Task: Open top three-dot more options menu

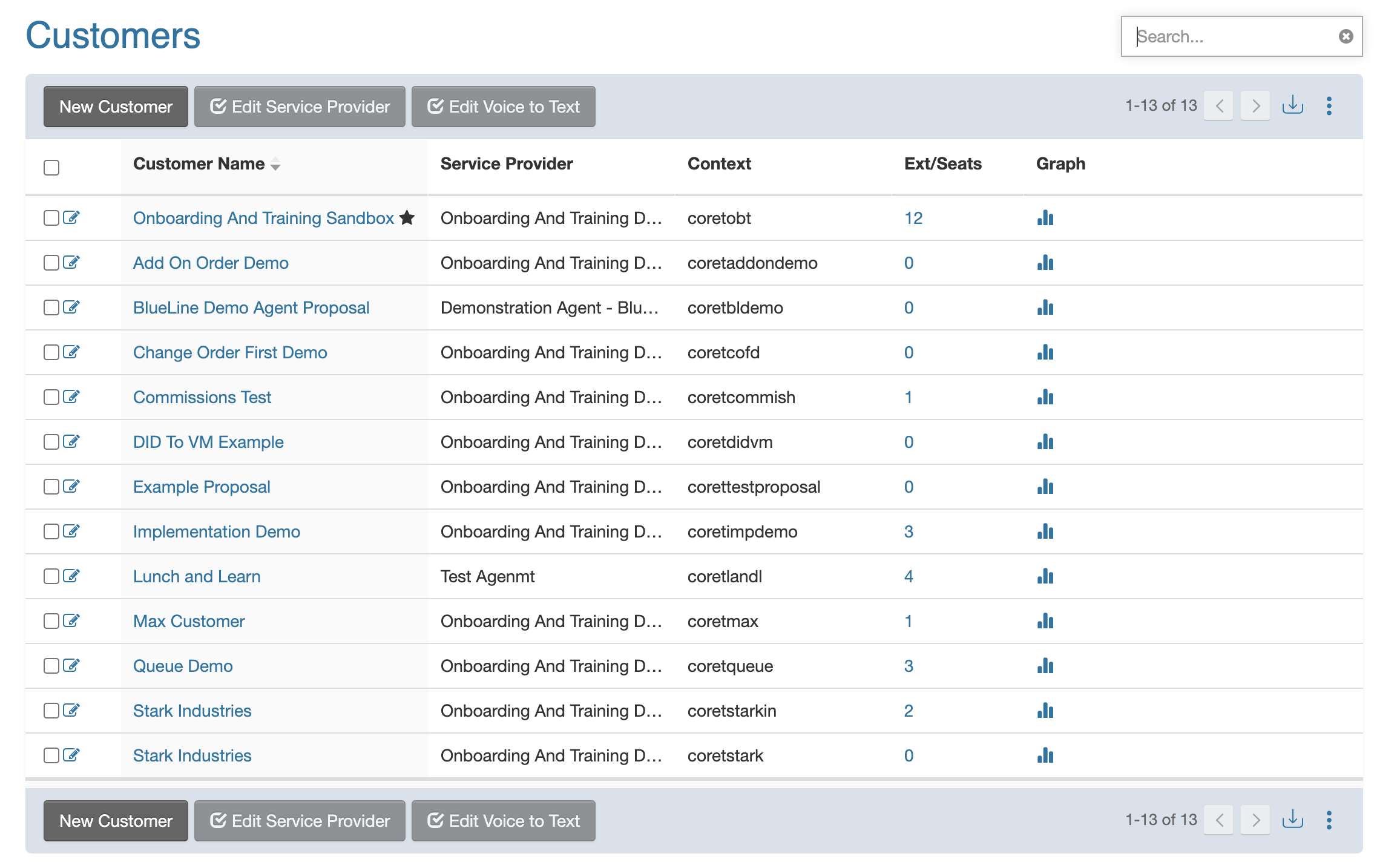Action: (x=1329, y=106)
